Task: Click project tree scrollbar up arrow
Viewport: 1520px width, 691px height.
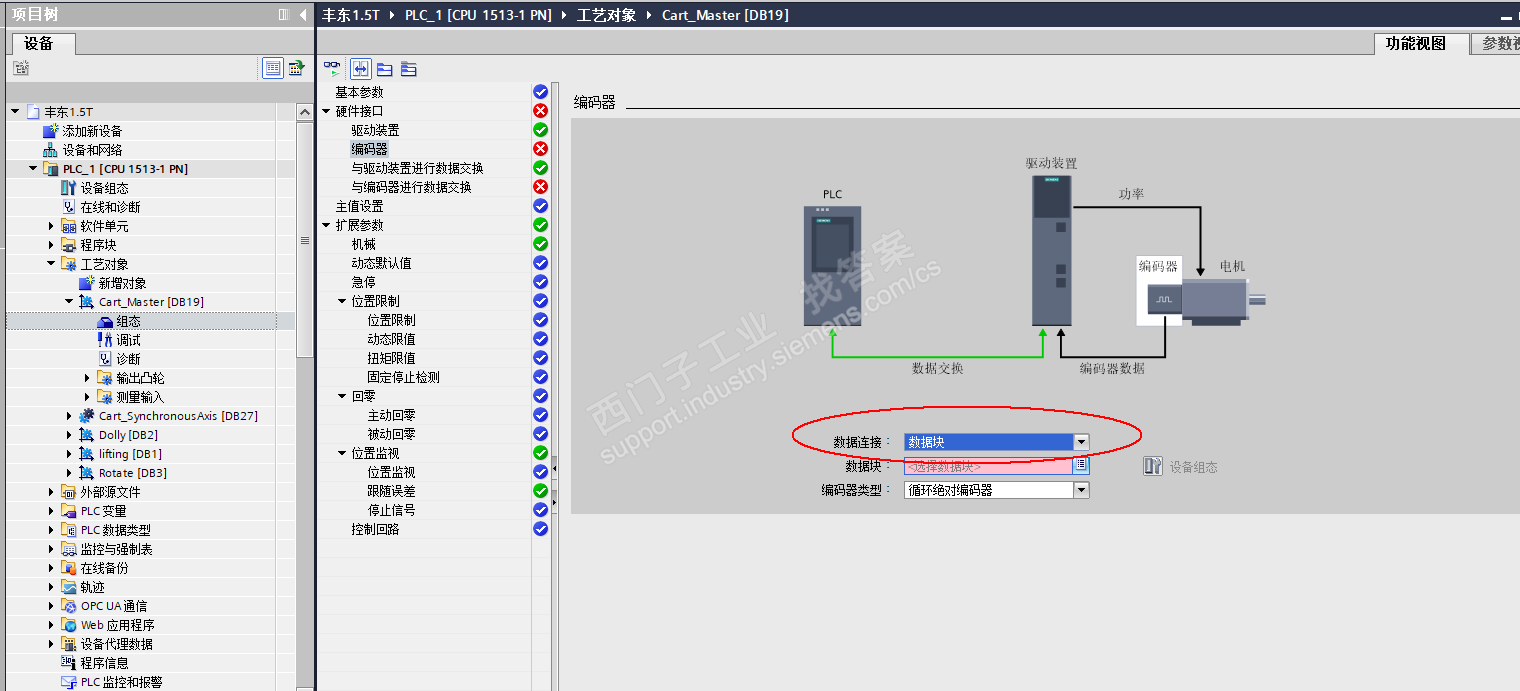Action: (x=305, y=112)
